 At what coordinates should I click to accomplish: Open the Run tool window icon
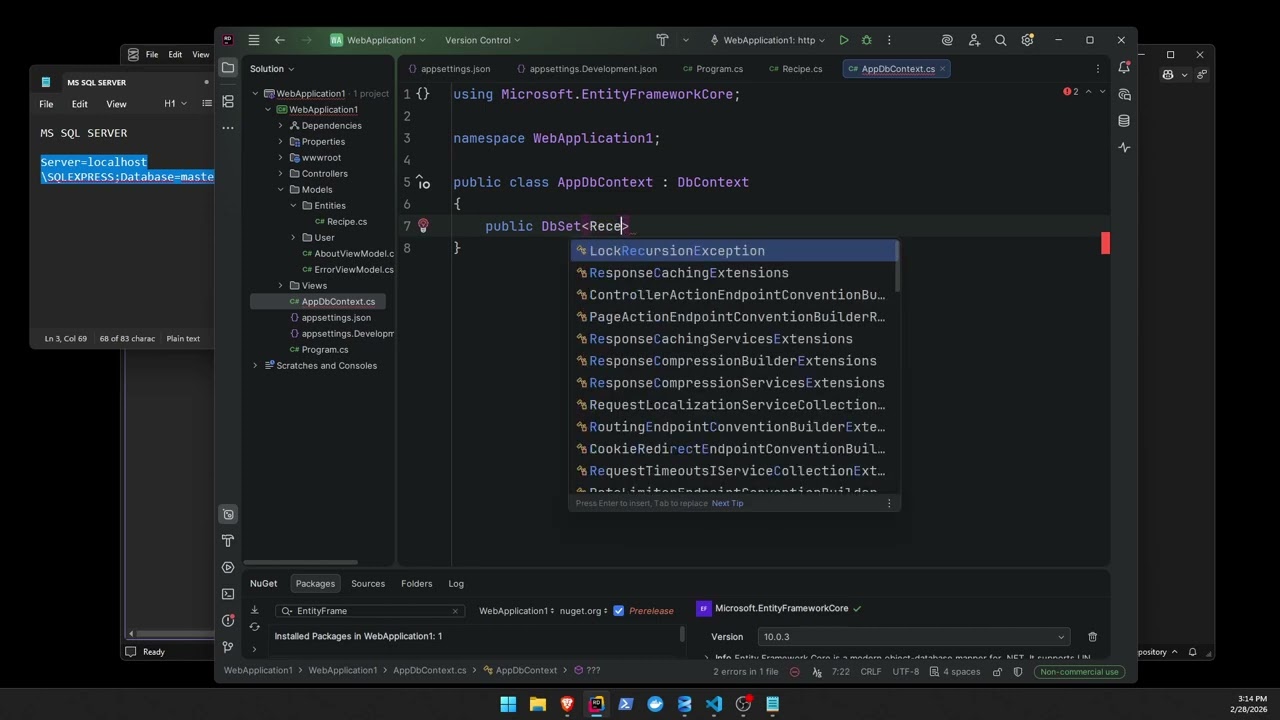[228, 567]
